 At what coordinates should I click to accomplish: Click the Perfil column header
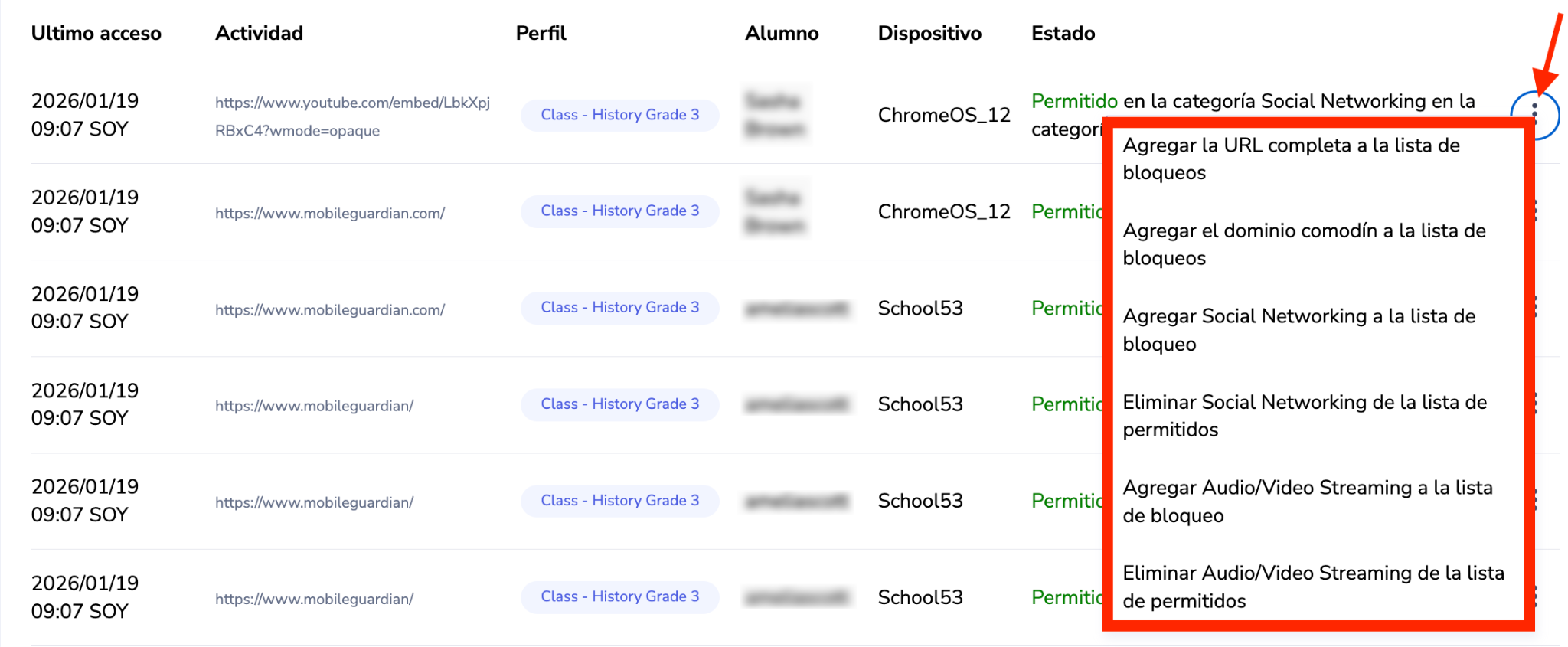(541, 33)
